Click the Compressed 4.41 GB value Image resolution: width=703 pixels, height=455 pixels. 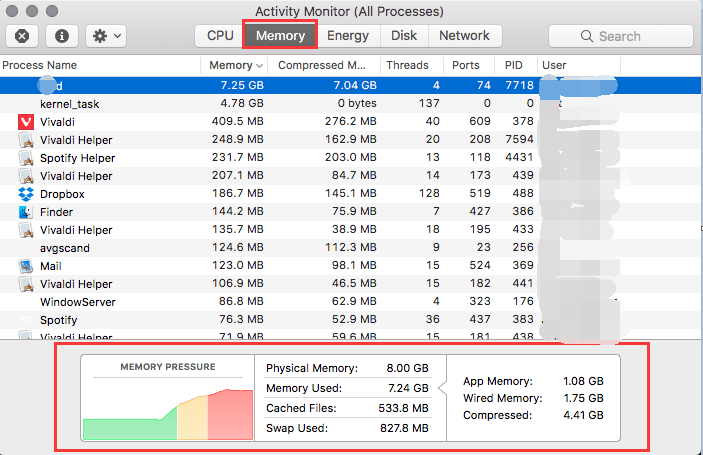coord(583,415)
